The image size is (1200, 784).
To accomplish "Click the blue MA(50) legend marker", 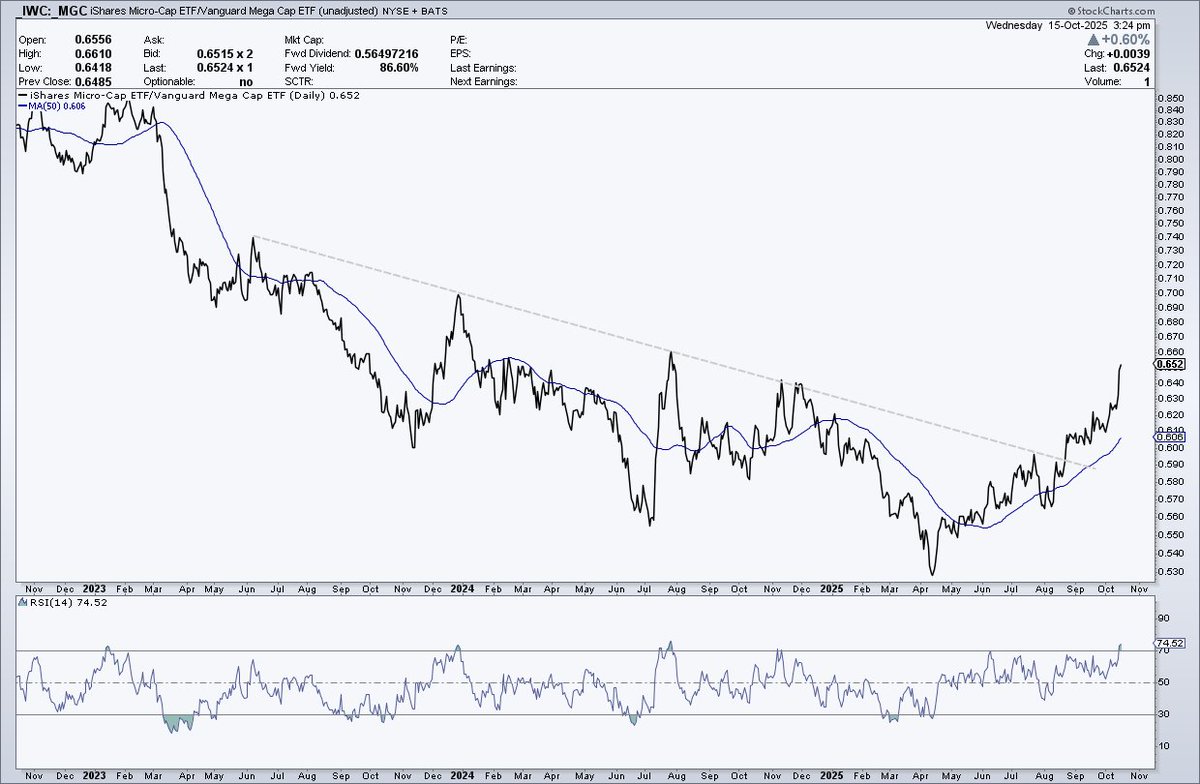I will point(21,106).
